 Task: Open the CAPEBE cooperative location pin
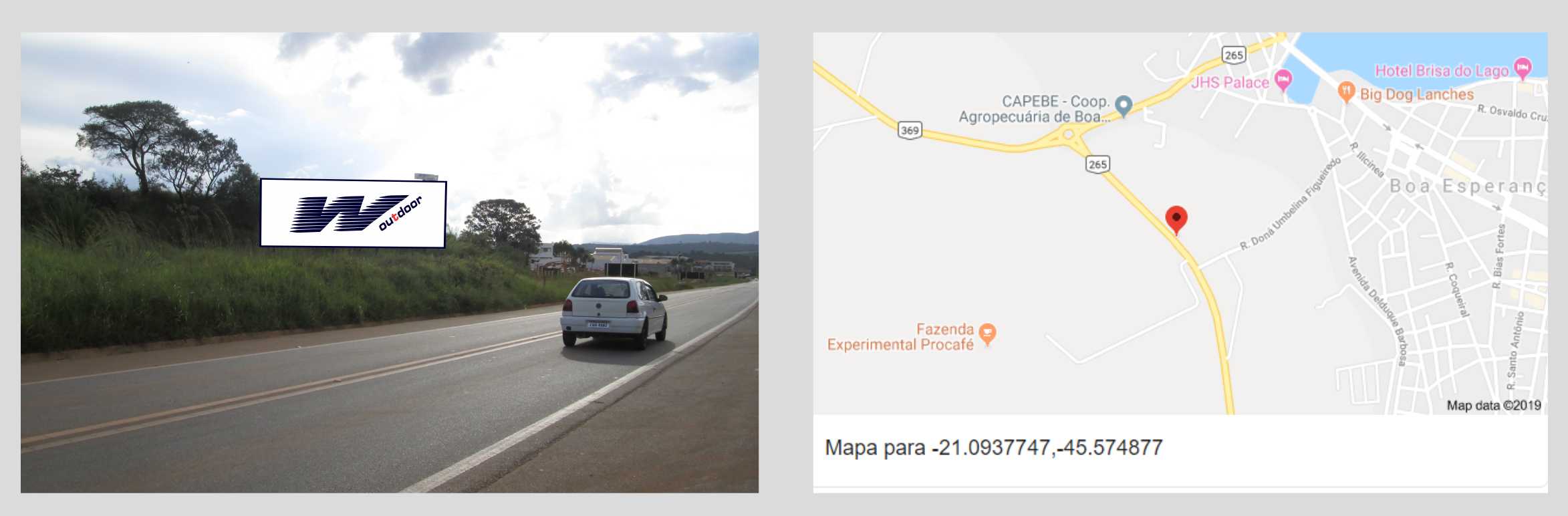click(x=1124, y=106)
